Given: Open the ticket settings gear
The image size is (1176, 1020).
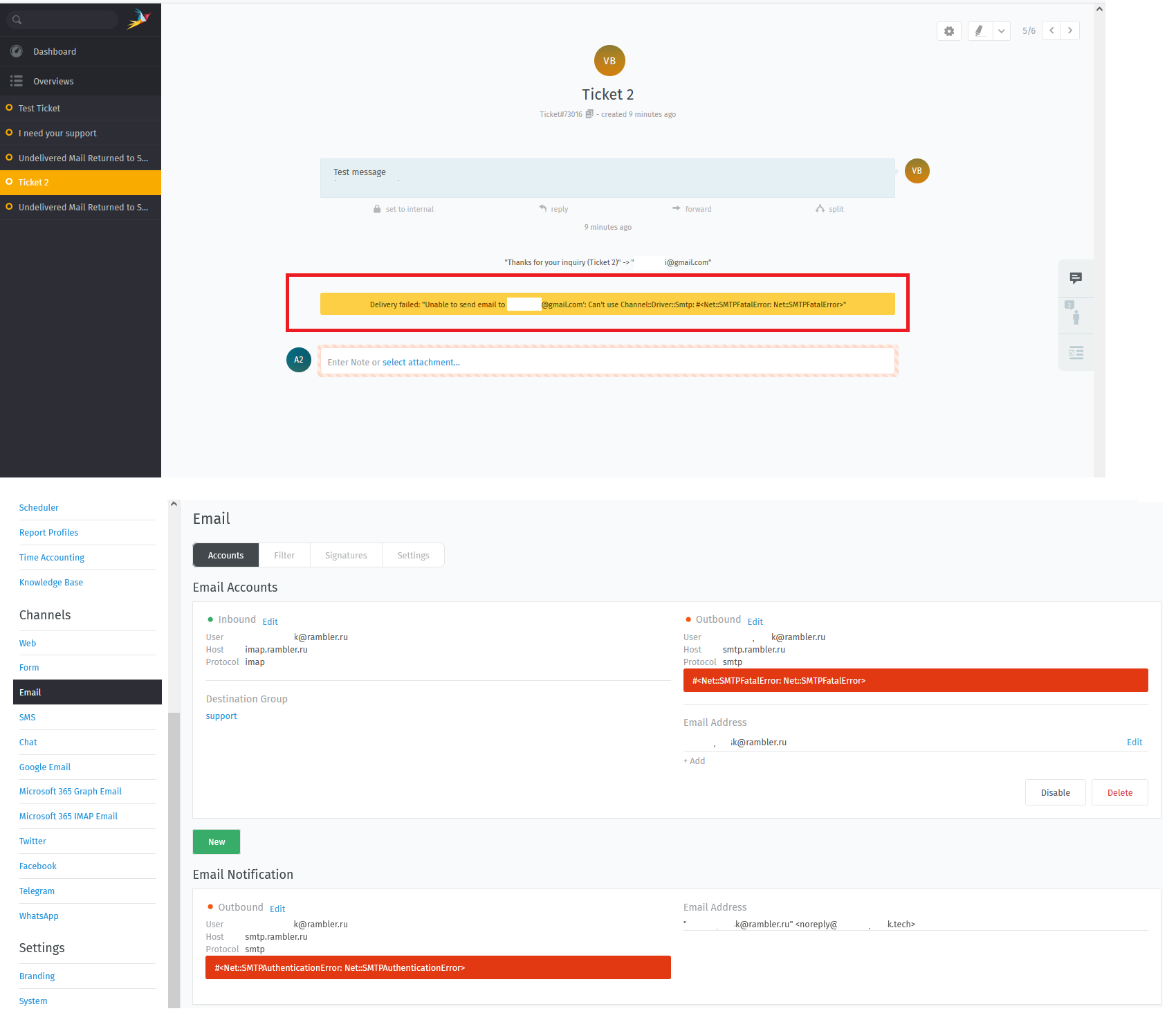Looking at the screenshot, I should coord(949,31).
